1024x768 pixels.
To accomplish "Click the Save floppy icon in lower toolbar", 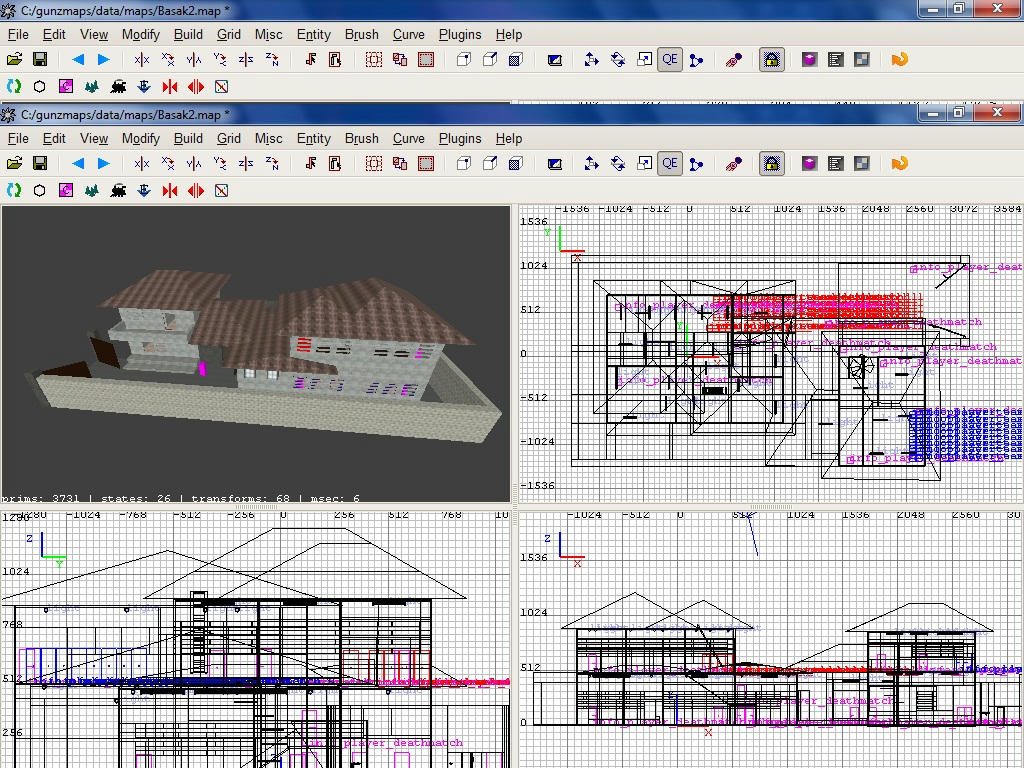I will [40, 163].
